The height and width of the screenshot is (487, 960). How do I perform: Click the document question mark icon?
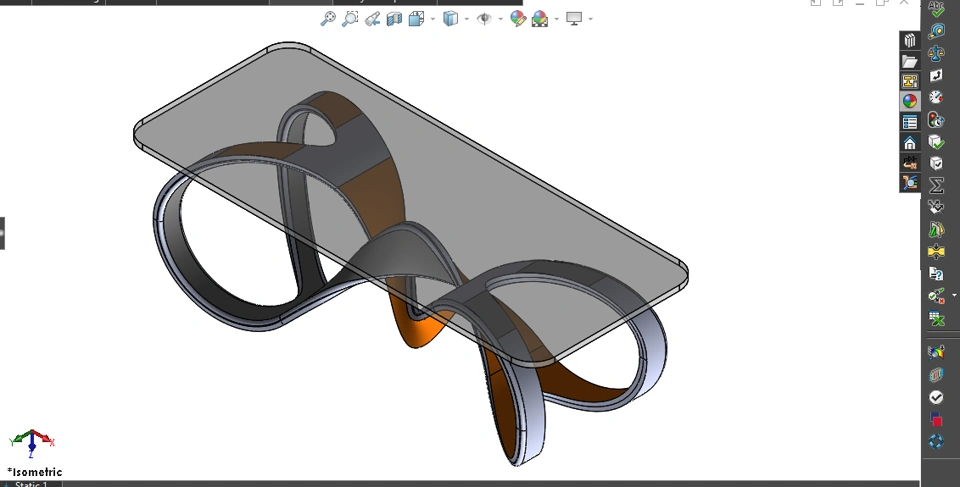coord(936,273)
